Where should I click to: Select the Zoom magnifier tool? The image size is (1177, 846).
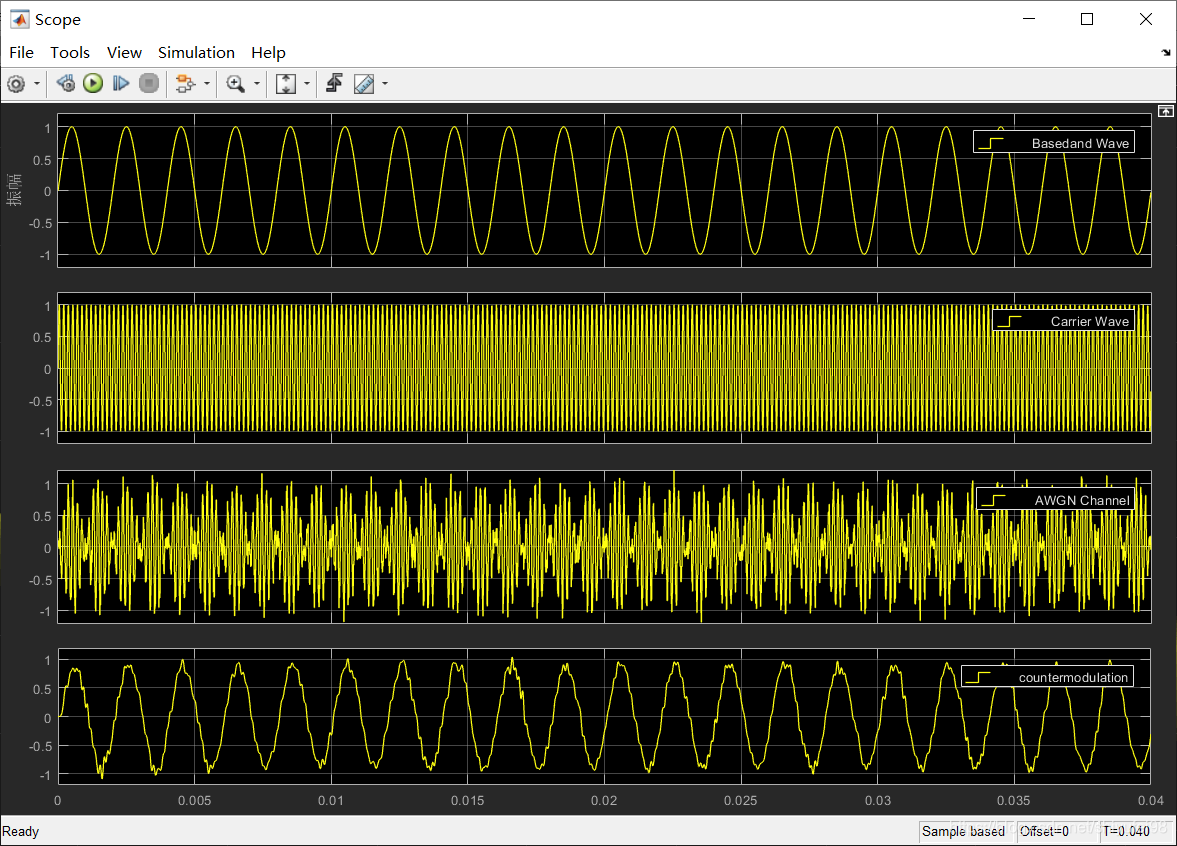click(x=236, y=83)
